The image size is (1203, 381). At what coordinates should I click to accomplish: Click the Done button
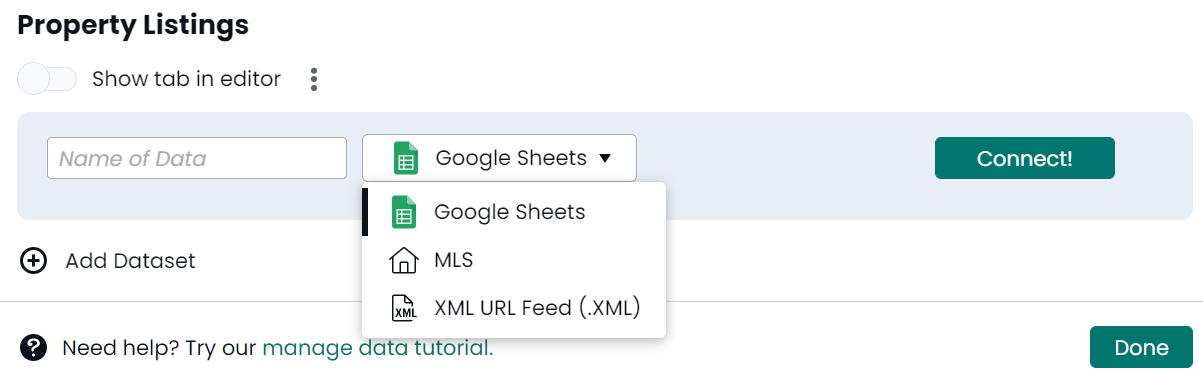point(1141,347)
